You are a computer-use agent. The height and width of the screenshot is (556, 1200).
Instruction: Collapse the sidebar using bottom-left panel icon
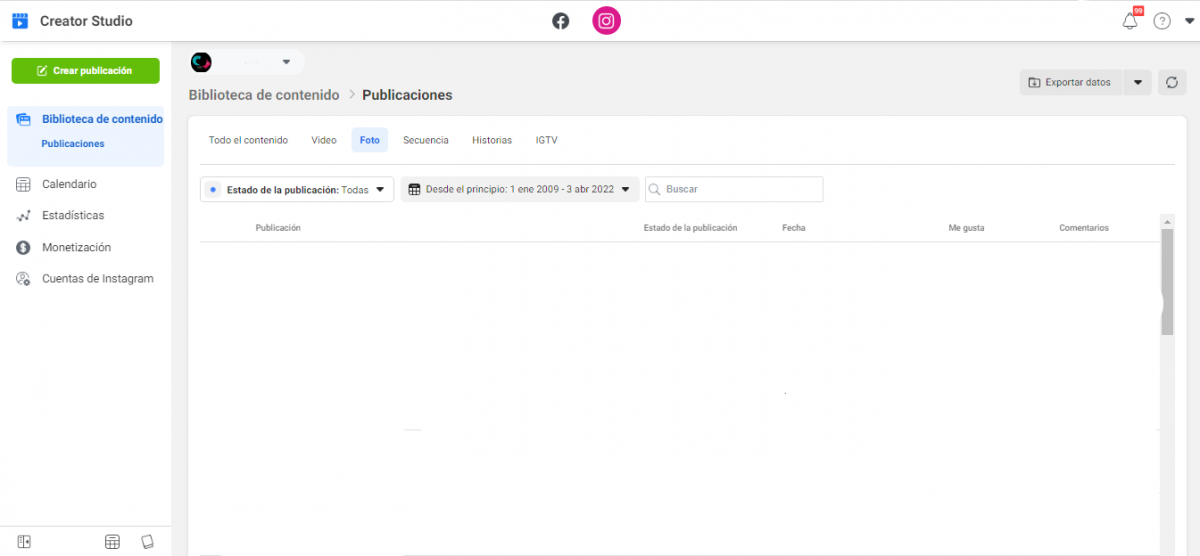tap(24, 541)
